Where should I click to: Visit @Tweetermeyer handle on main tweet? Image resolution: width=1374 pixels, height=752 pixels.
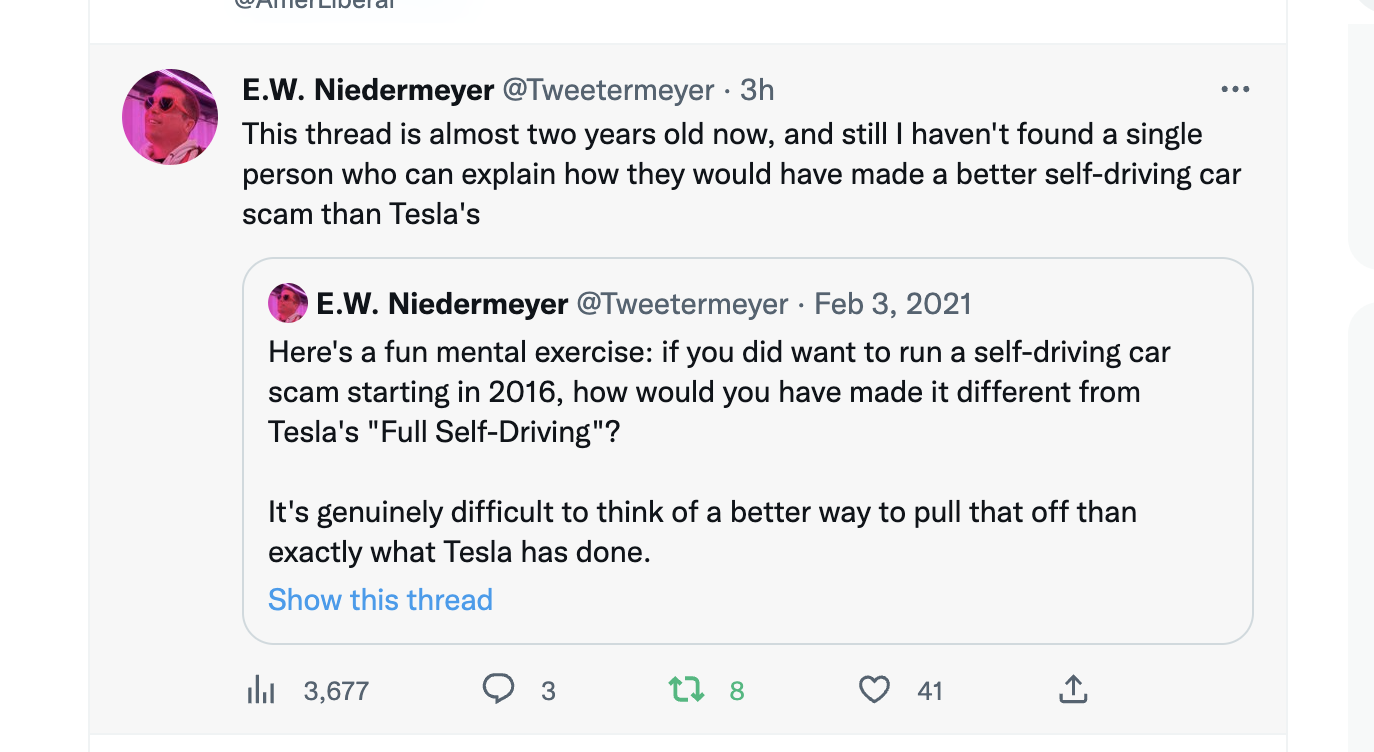pos(608,90)
